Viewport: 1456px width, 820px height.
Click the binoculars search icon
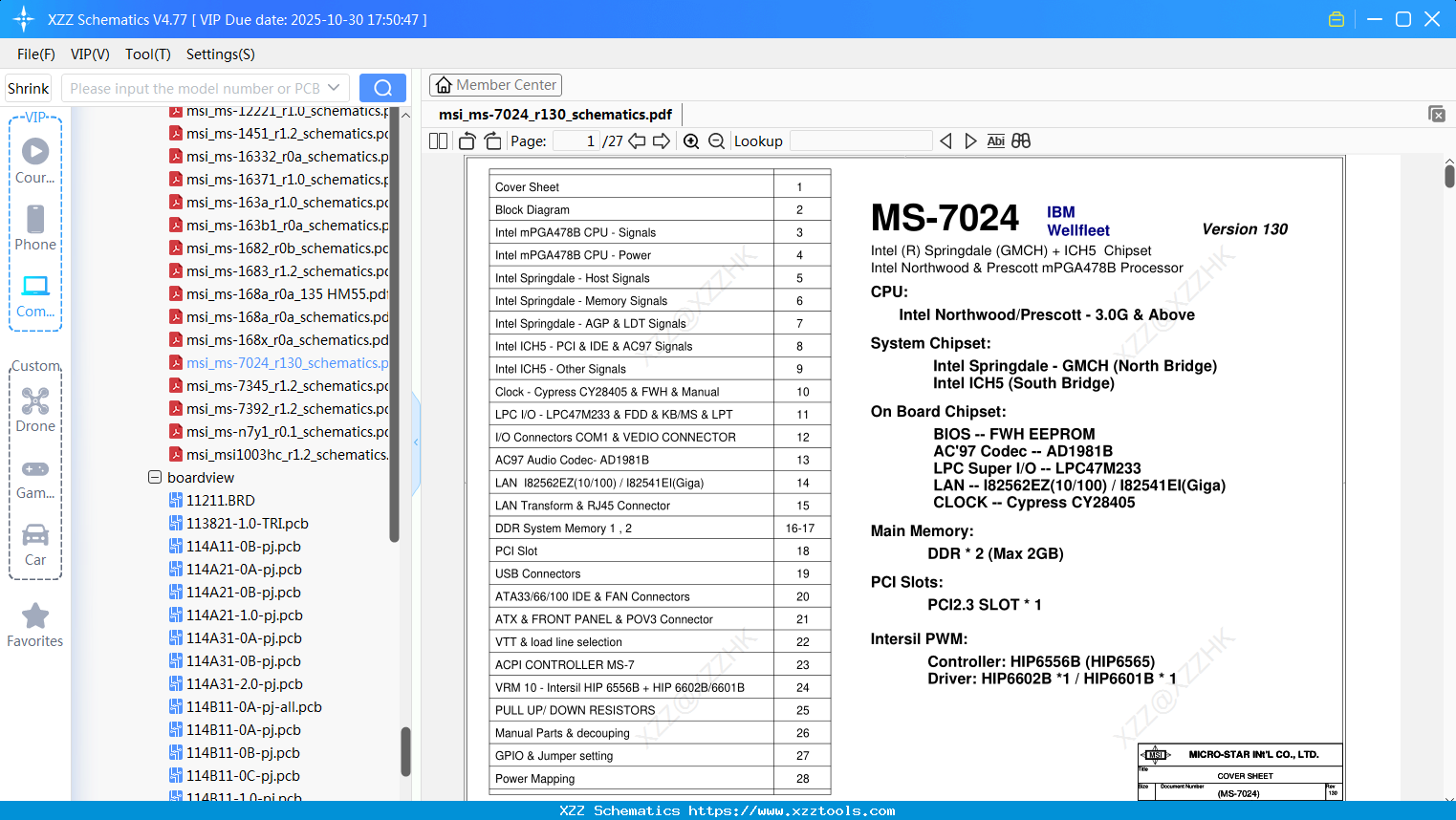click(x=1021, y=141)
